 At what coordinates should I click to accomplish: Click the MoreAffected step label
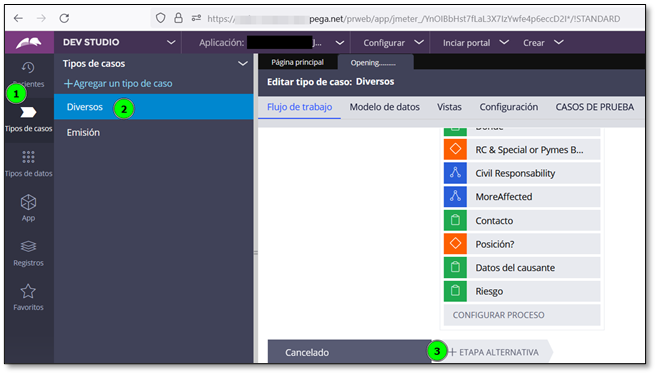click(504, 197)
